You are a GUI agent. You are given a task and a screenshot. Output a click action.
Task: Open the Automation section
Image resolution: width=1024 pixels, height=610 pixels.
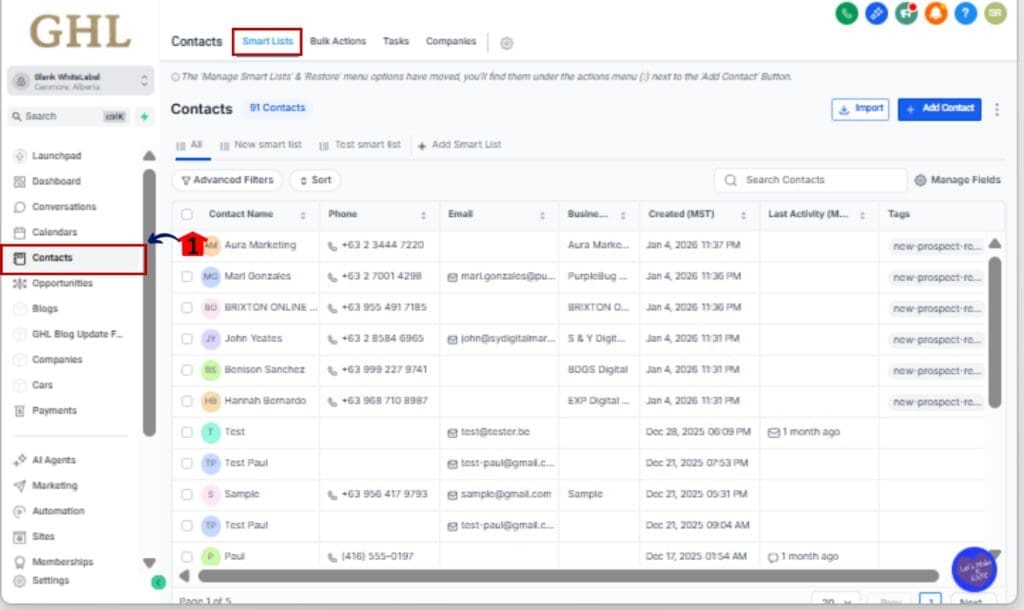click(62, 511)
